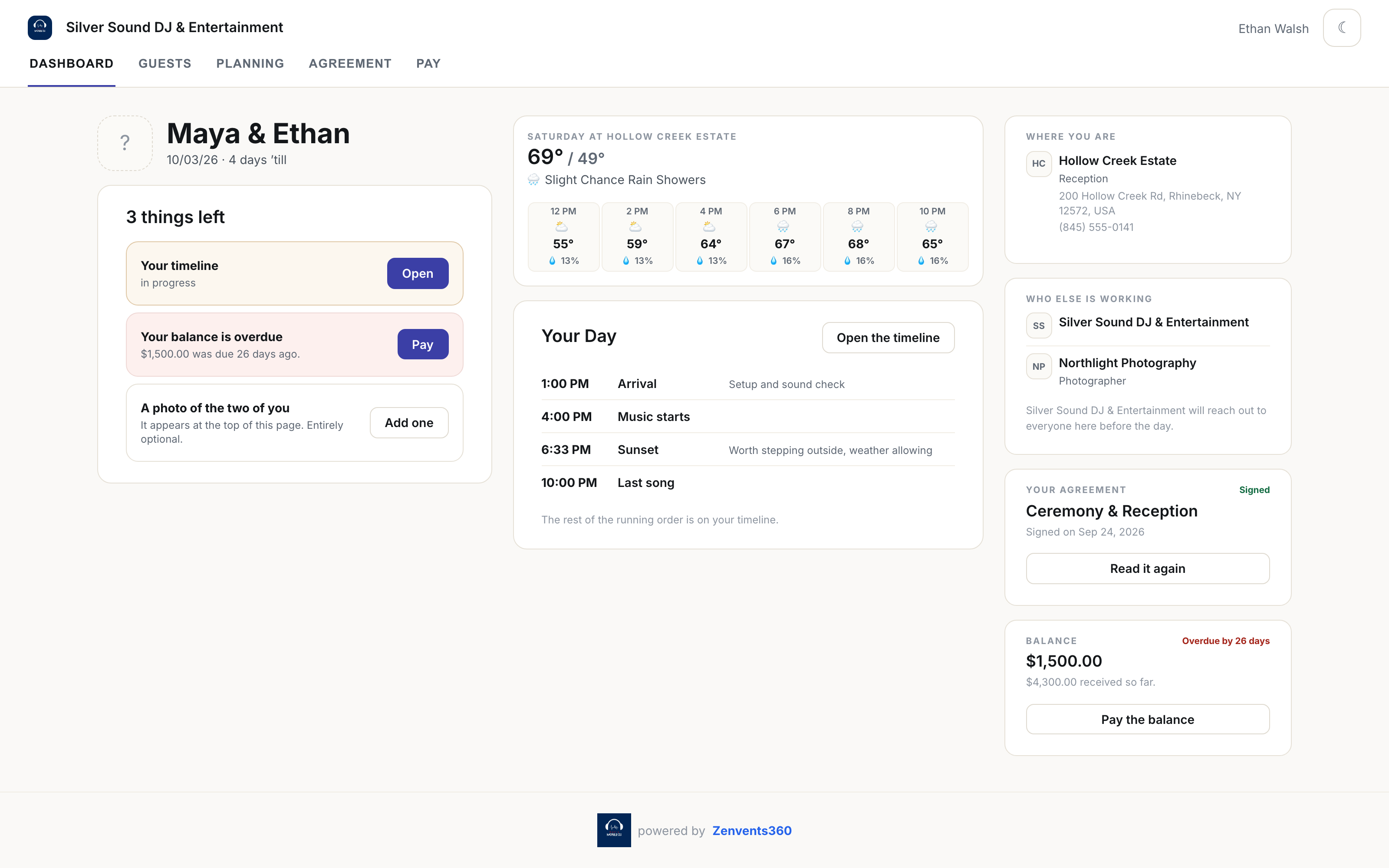The height and width of the screenshot is (868, 1389).
Task: Click the Silver Sound DJ logo icon in header
Action: [x=39, y=27]
